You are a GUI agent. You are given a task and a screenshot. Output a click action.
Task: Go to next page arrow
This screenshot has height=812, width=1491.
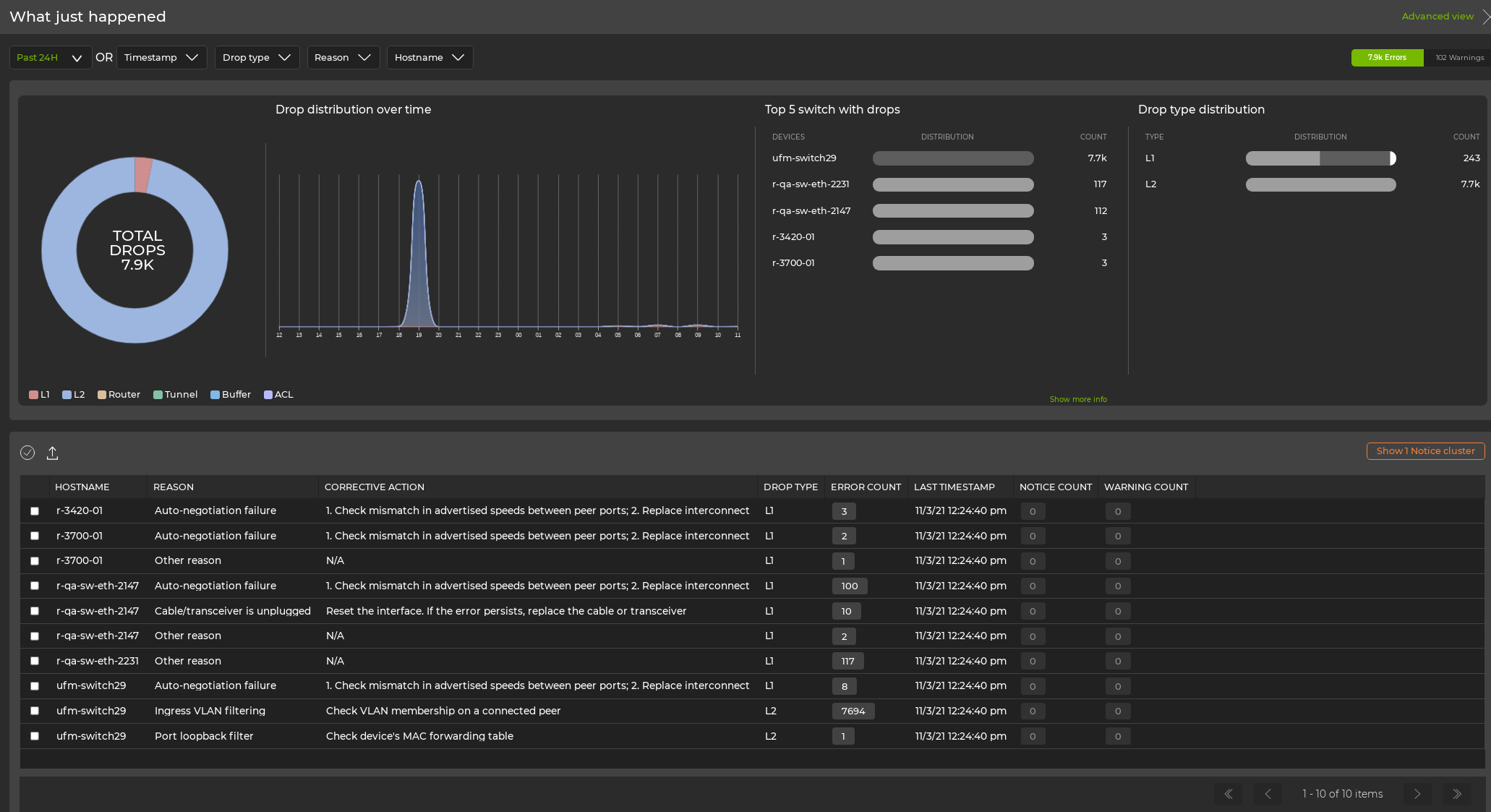tap(1417, 794)
